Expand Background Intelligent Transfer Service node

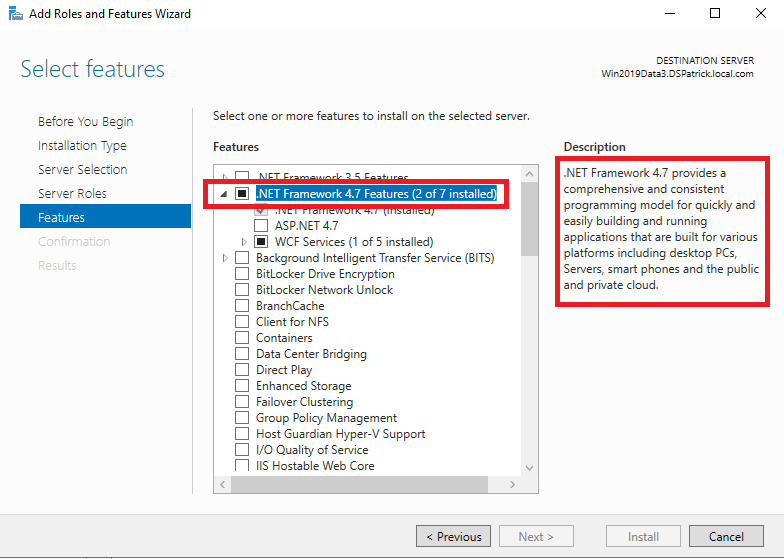pyautogui.click(x=225, y=258)
